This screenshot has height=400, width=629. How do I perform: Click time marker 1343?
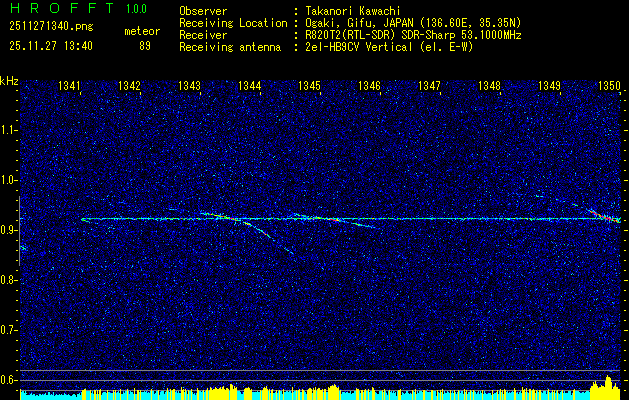[x=189, y=86]
